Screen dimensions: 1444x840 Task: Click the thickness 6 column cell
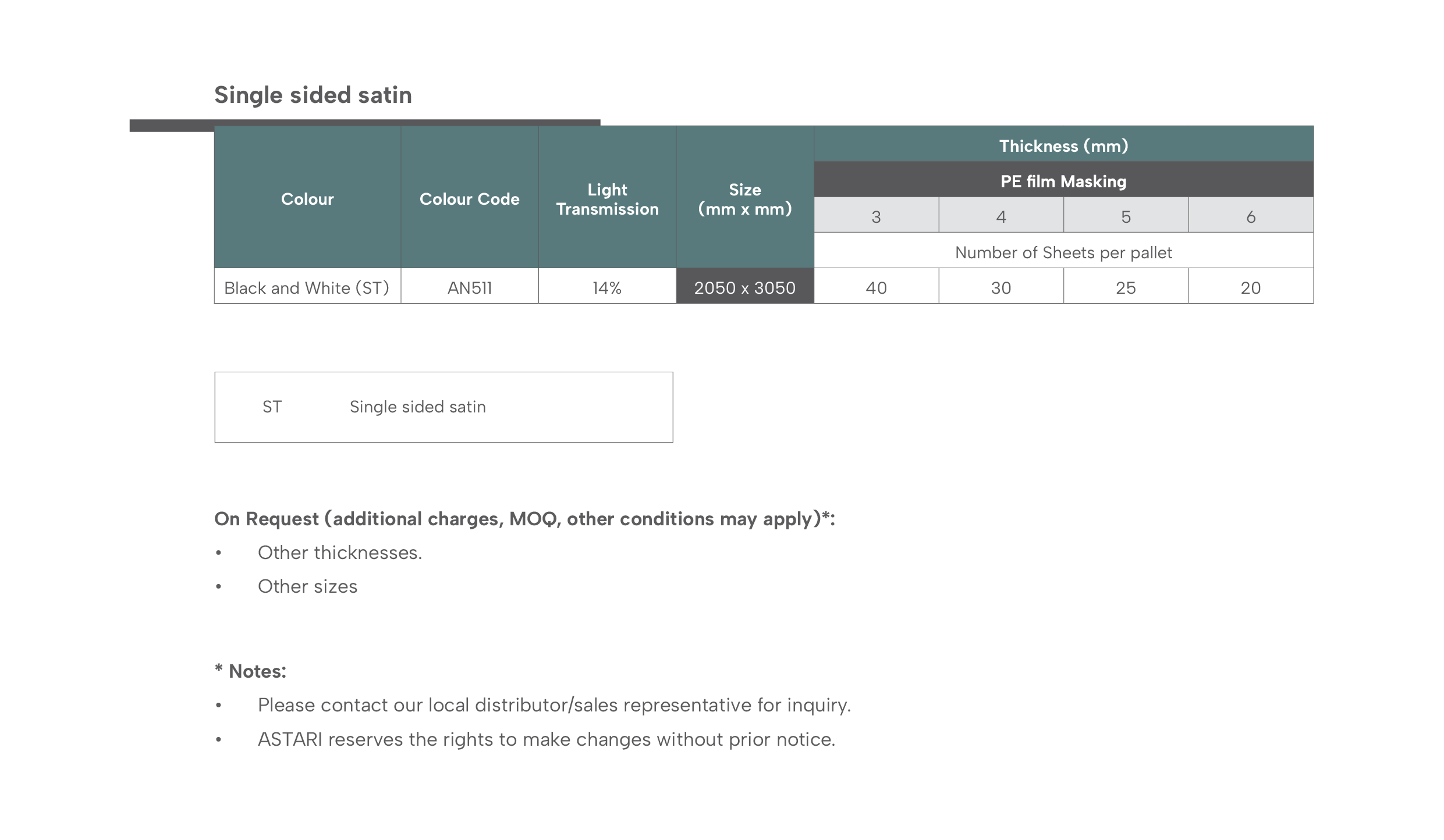click(x=1251, y=215)
